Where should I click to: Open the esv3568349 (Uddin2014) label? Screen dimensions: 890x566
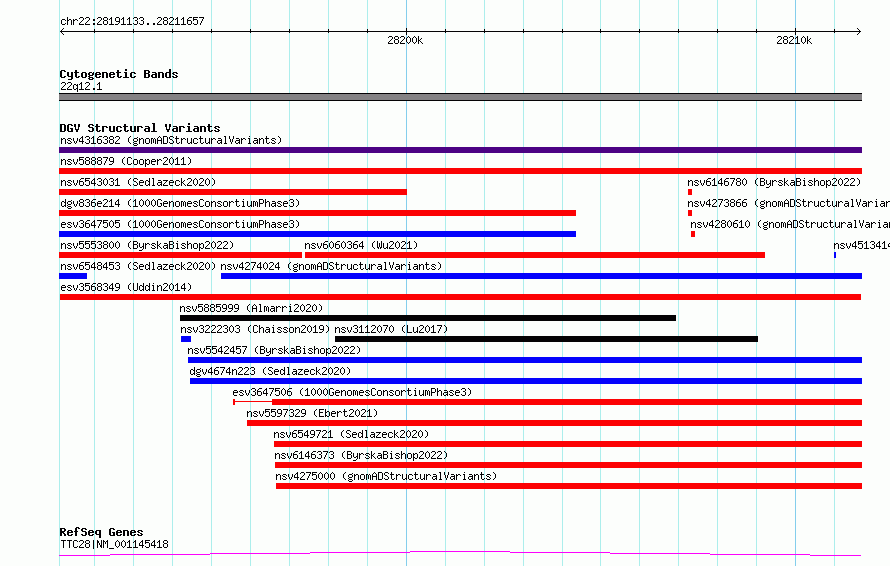point(126,287)
